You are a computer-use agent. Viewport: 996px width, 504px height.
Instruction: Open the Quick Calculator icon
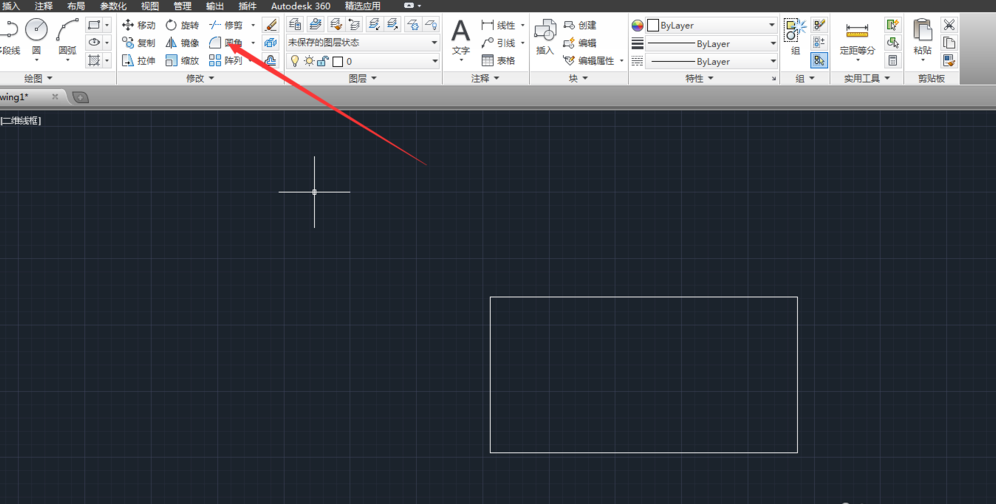pos(892,61)
